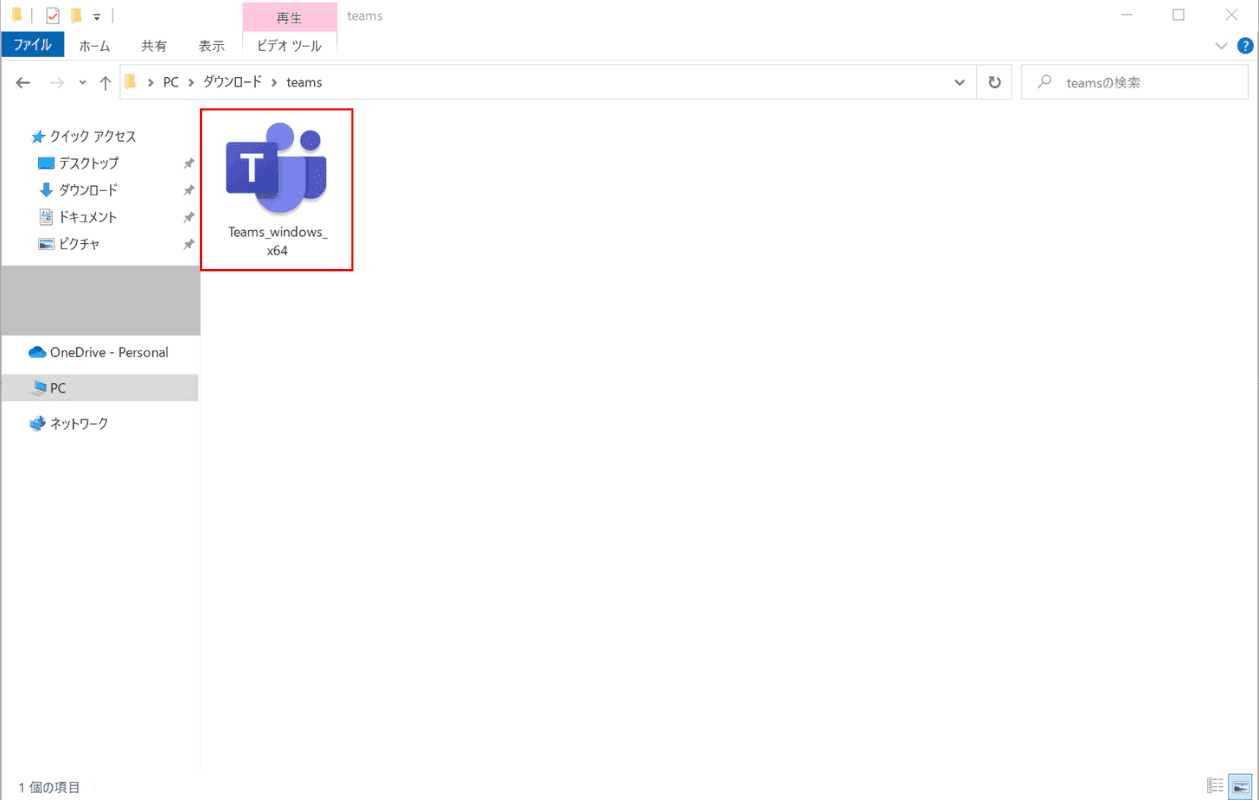Select PC in the navigation pane
1259x800 pixels.
tap(100, 388)
